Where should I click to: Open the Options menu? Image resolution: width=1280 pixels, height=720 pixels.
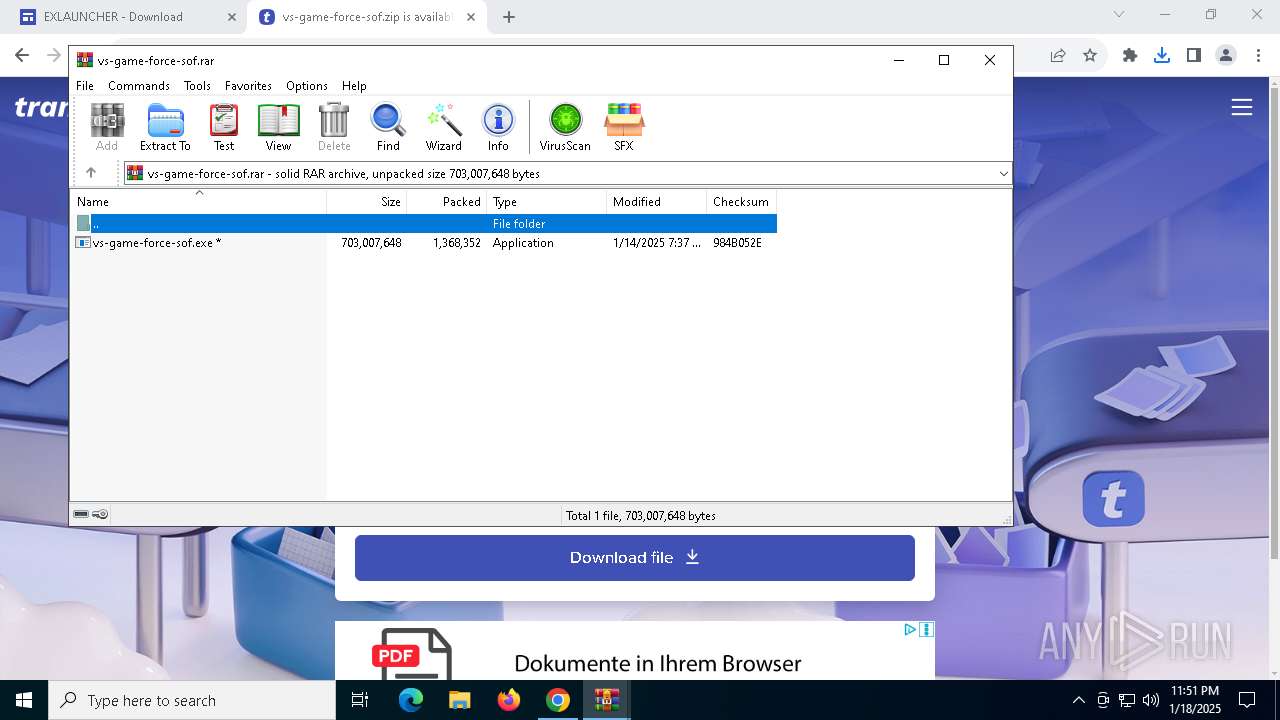point(307,86)
